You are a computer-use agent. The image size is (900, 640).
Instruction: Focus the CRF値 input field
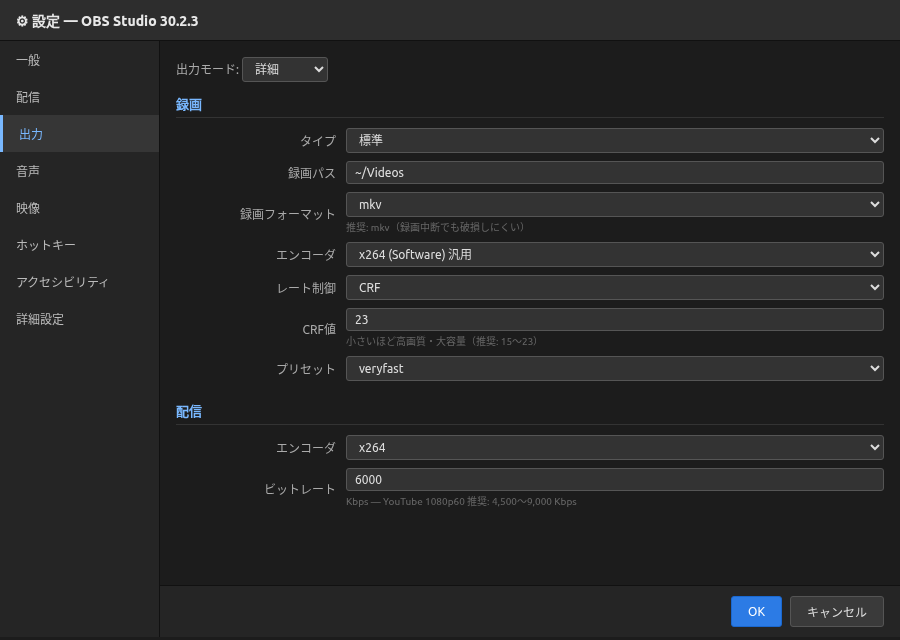click(614, 319)
